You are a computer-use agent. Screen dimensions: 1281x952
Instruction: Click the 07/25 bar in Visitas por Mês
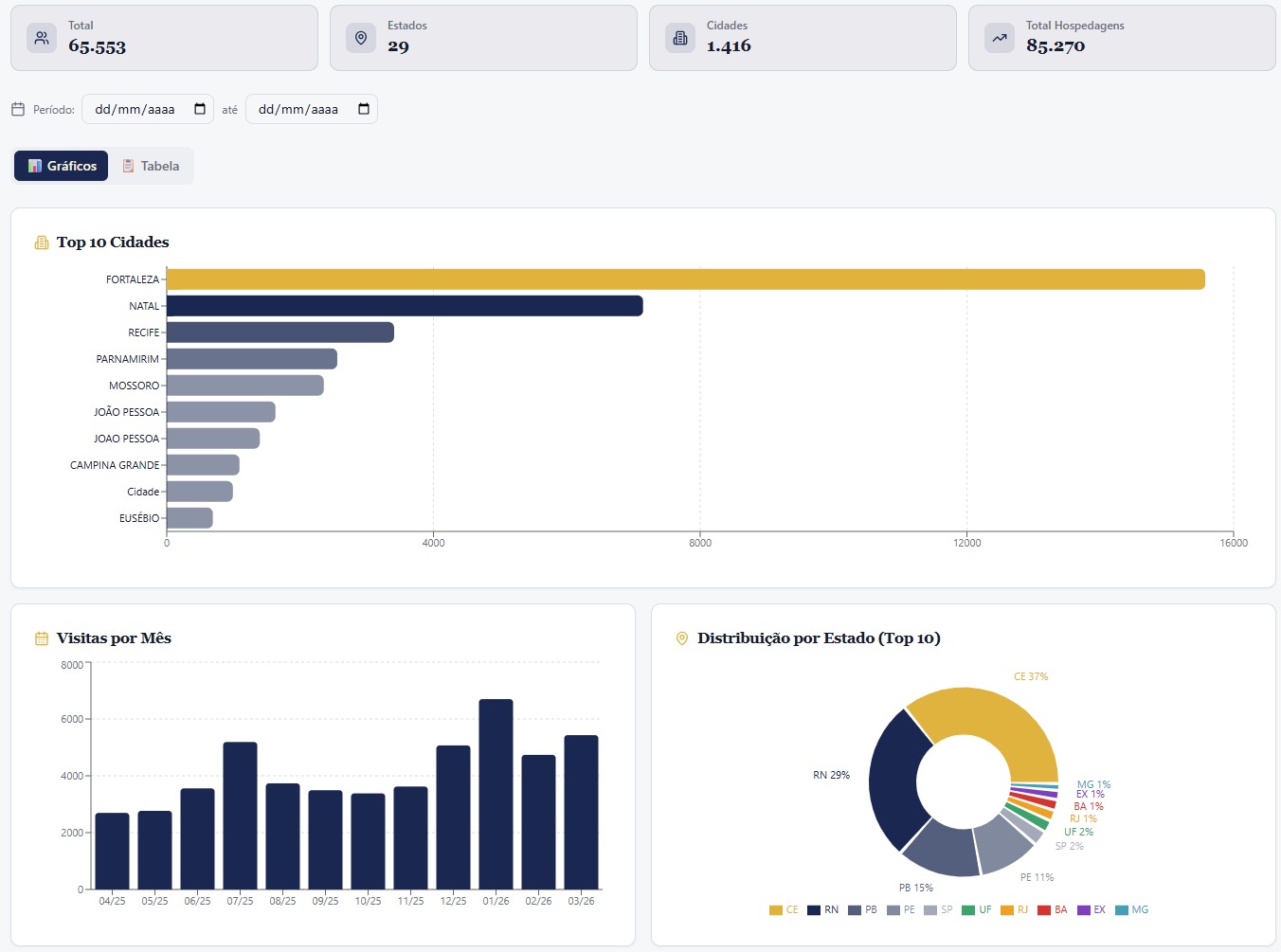point(240,816)
